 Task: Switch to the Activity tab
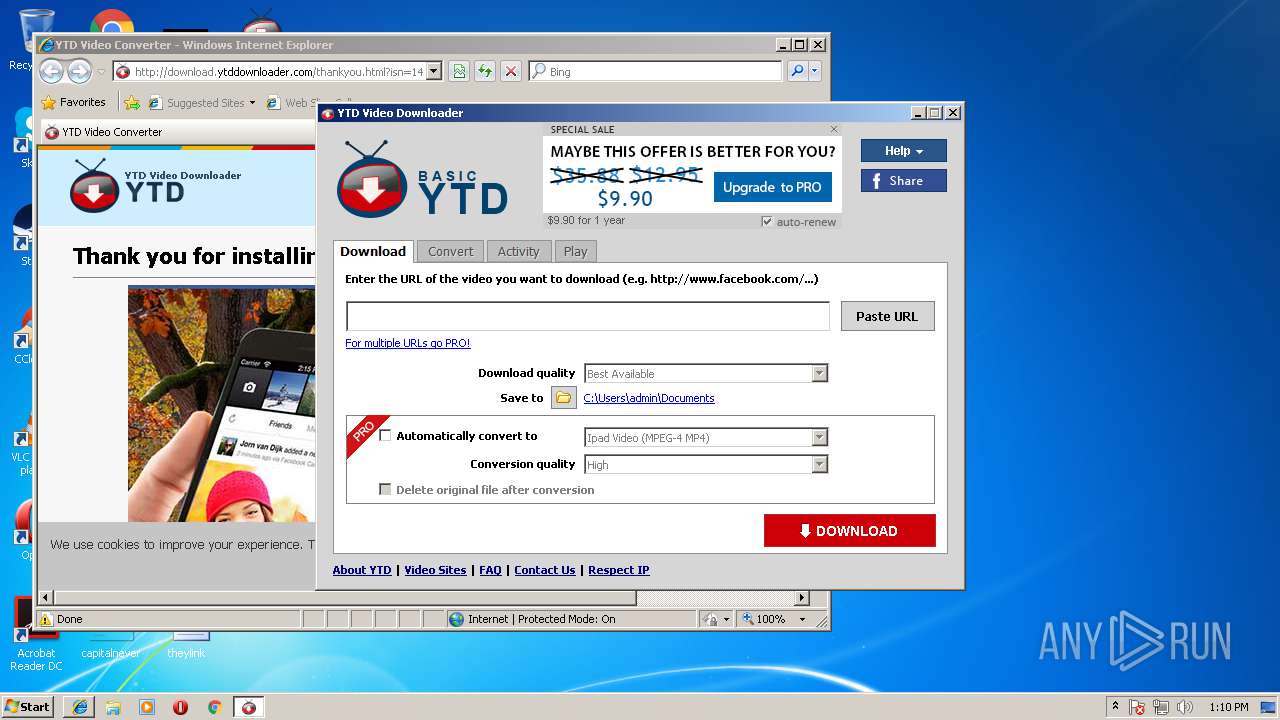point(518,251)
